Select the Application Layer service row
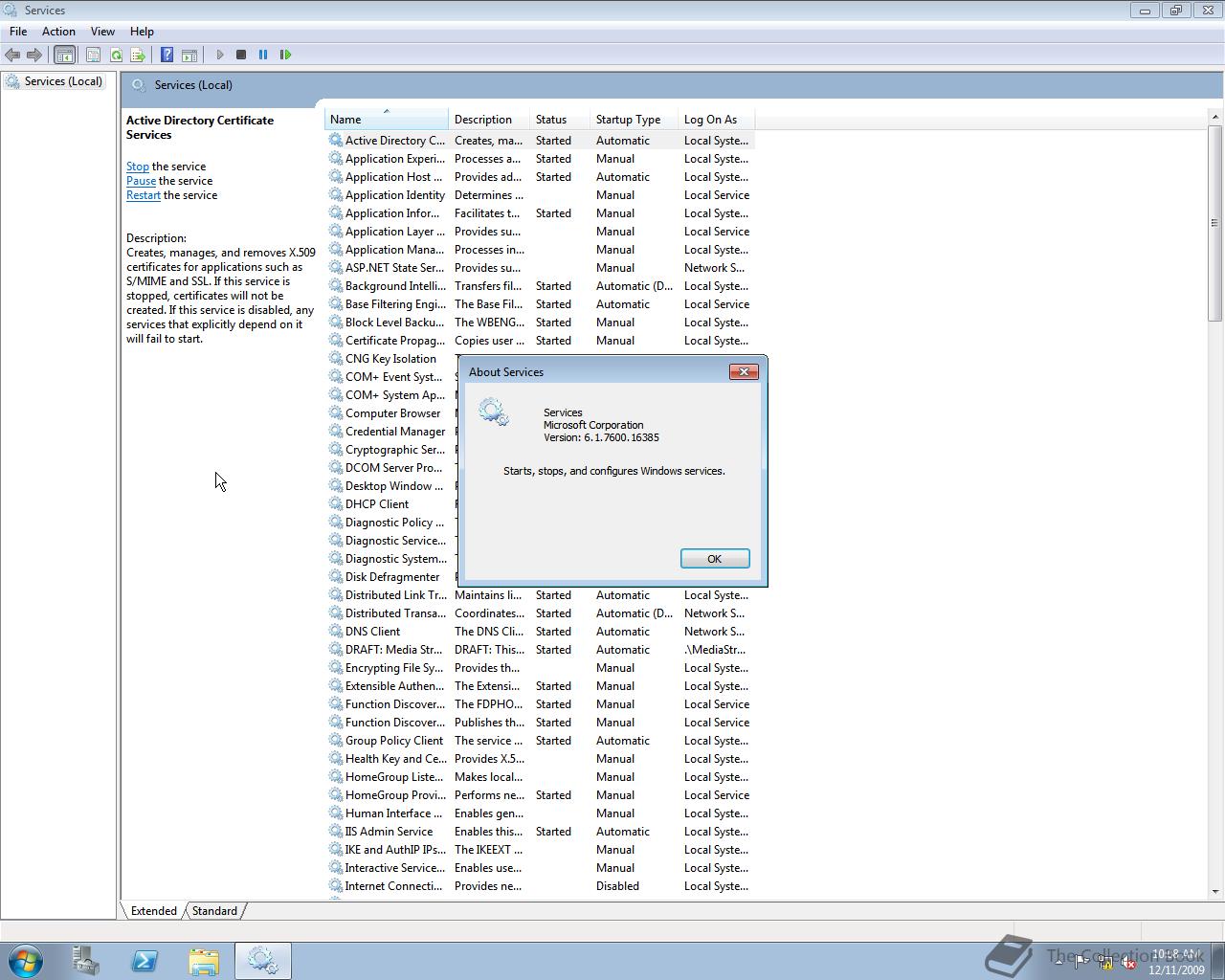1225x980 pixels. (x=540, y=231)
